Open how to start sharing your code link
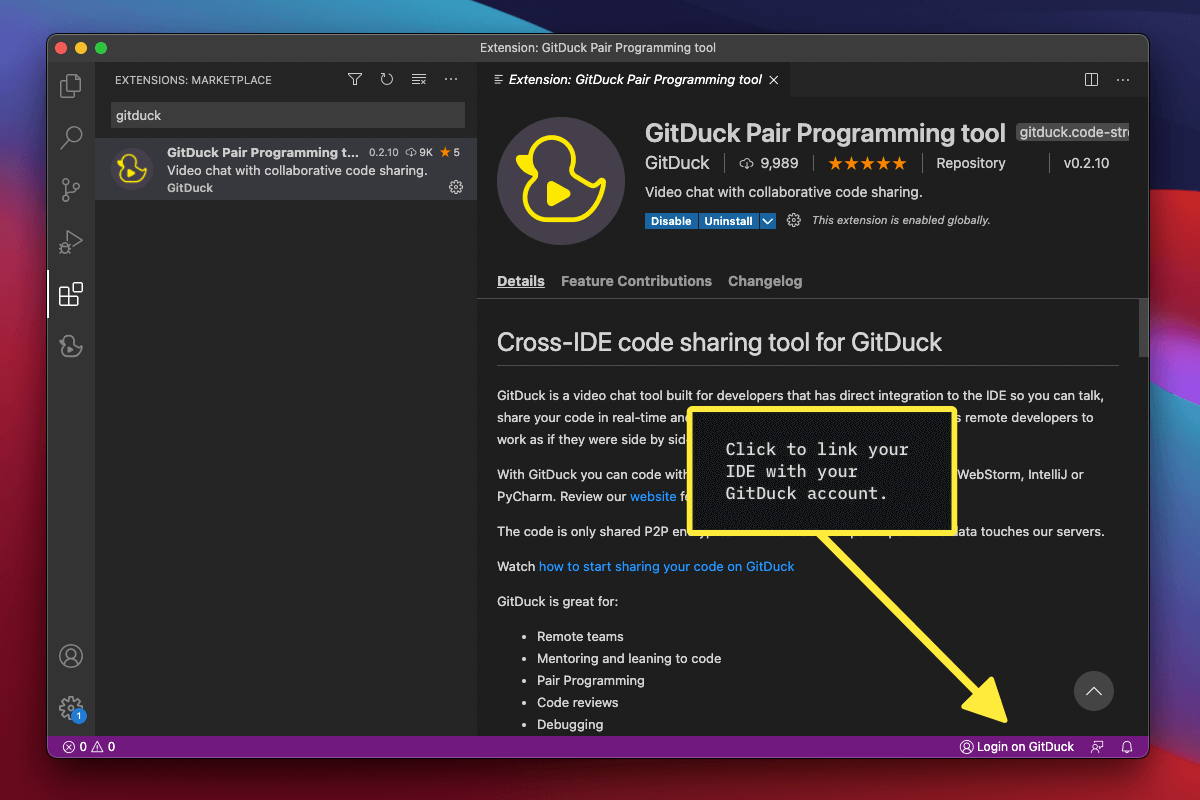 tap(666, 566)
